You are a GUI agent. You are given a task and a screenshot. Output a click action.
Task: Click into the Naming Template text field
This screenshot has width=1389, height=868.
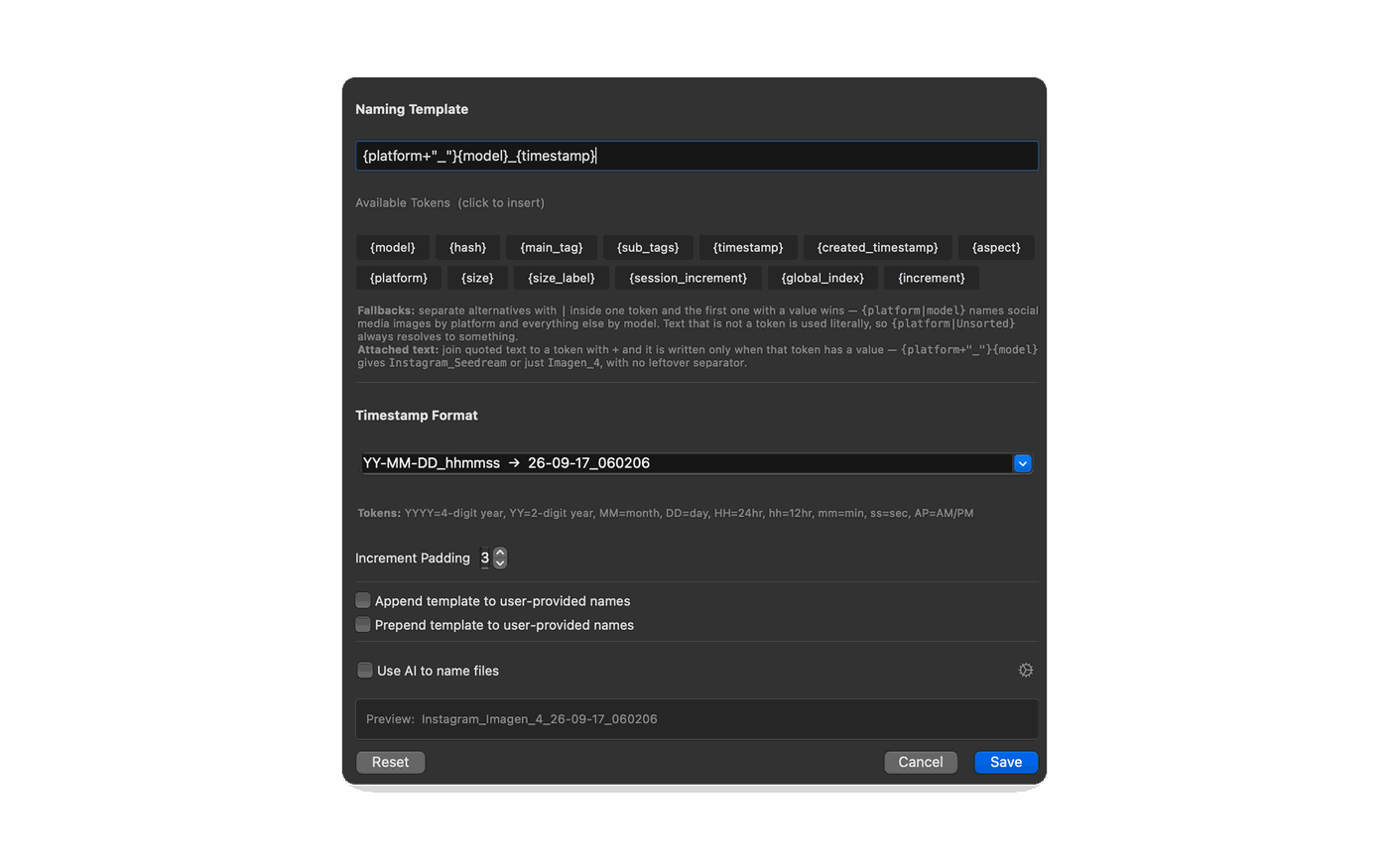point(696,156)
